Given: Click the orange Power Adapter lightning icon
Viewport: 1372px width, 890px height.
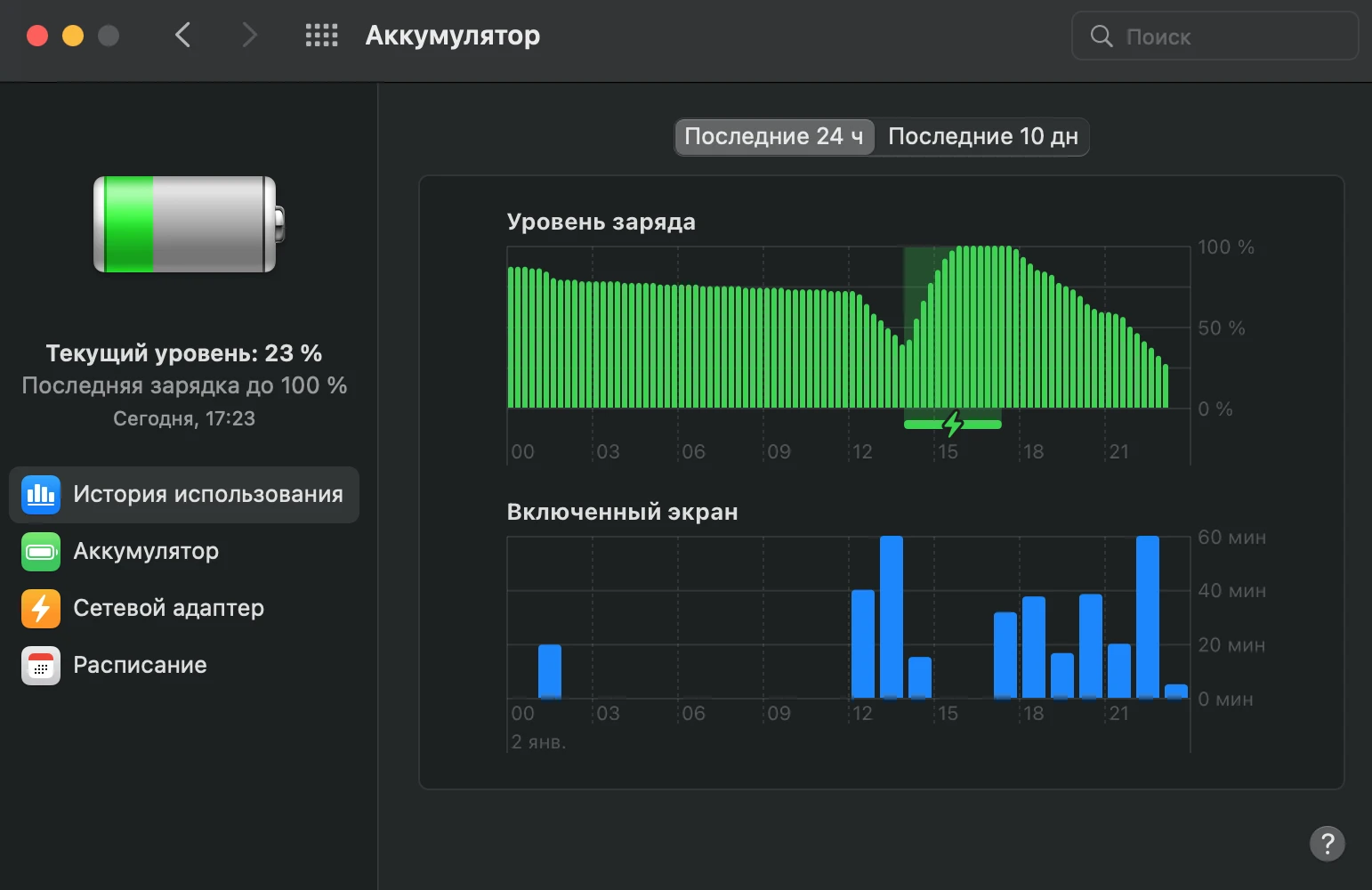Looking at the screenshot, I should [x=41, y=609].
